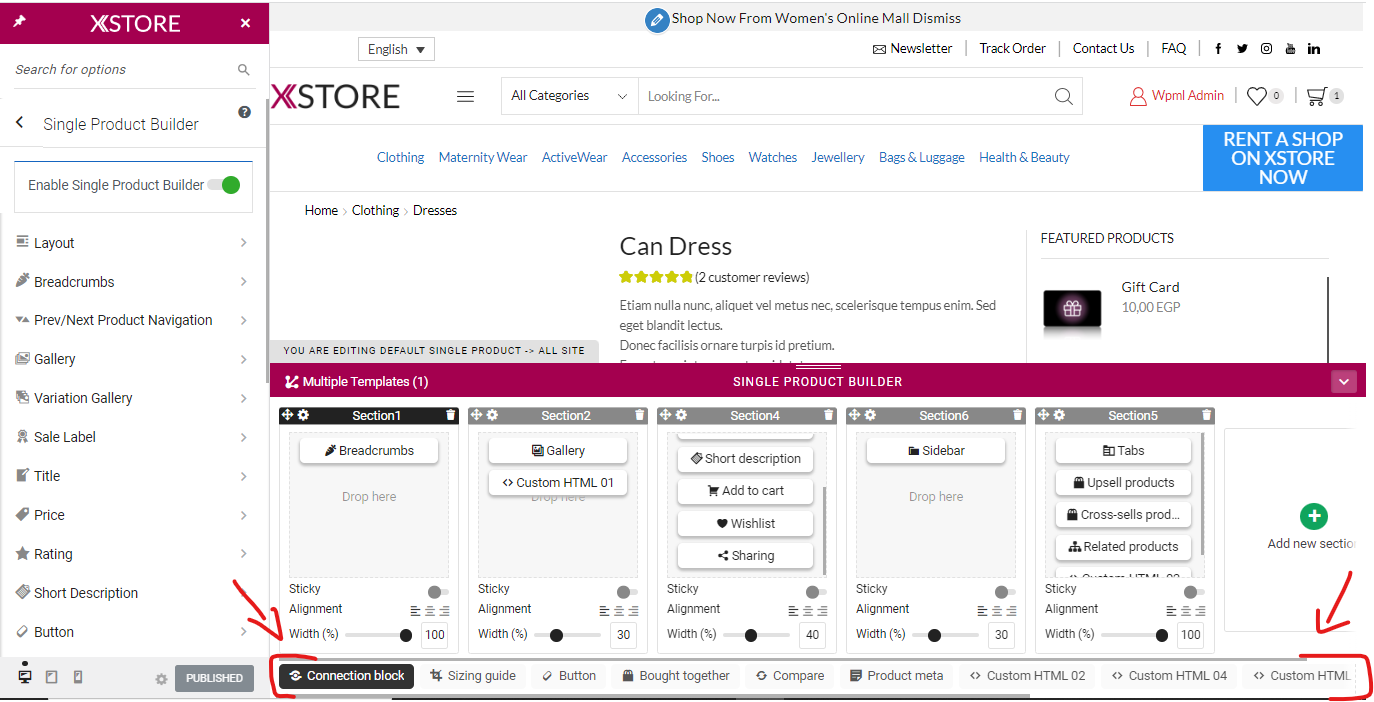Screen dimensions: 1374x702
Task: Open the YouTube social icon
Action: pyautogui.click(x=1290, y=48)
